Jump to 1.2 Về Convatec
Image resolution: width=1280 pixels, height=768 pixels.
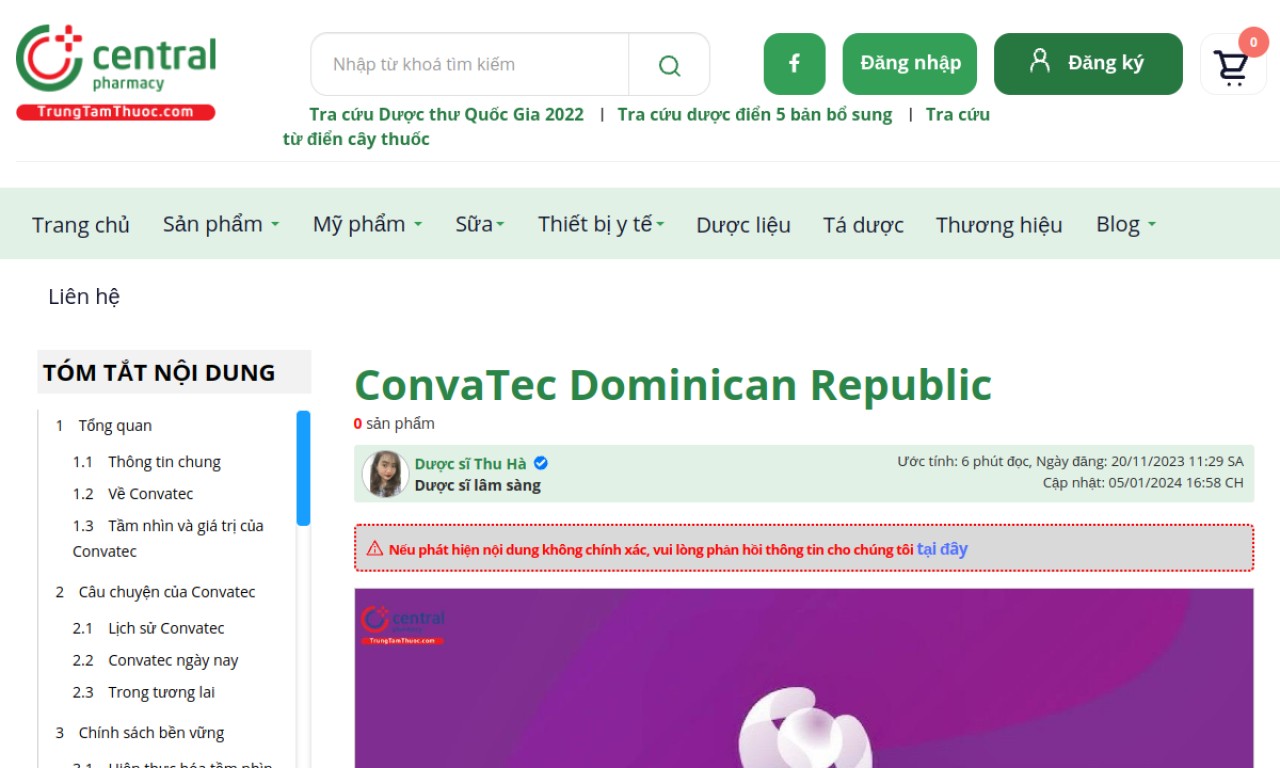[133, 494]
